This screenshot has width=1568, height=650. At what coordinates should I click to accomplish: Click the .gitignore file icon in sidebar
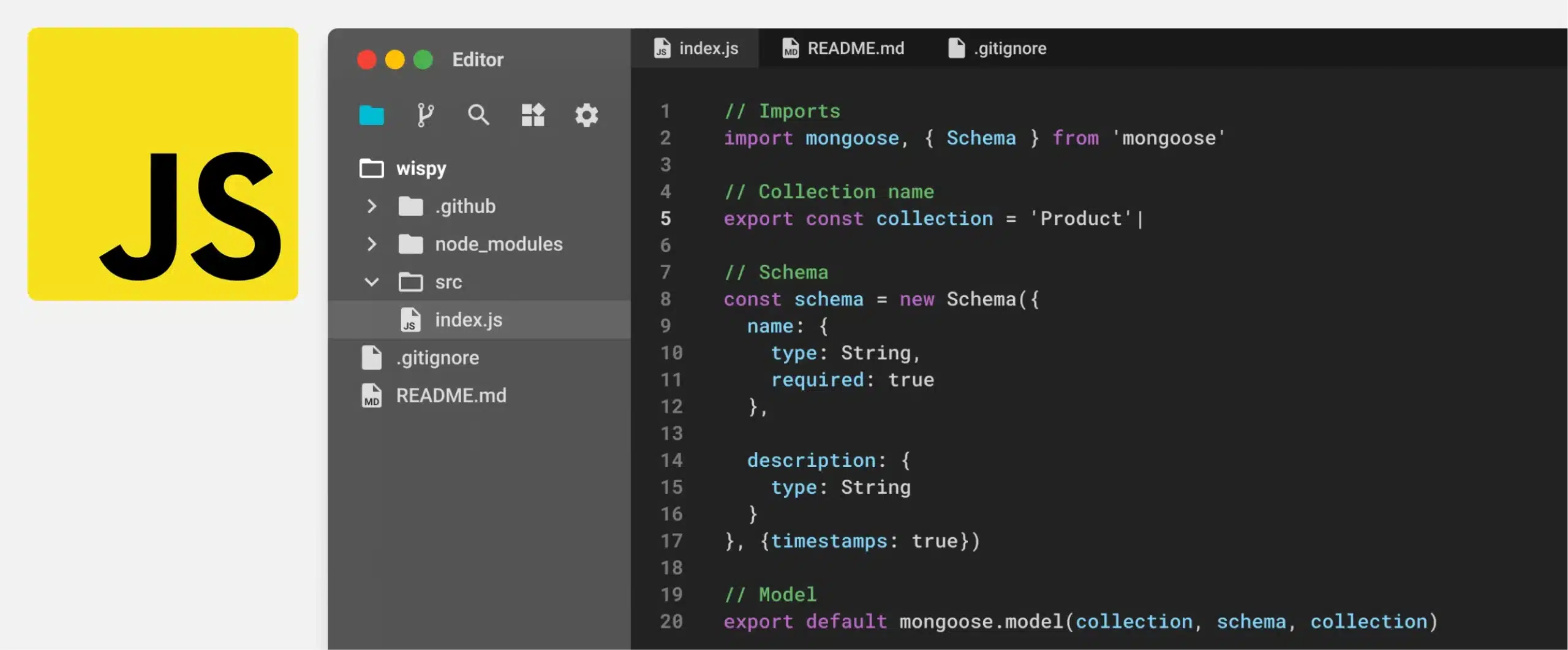[371, 358]
